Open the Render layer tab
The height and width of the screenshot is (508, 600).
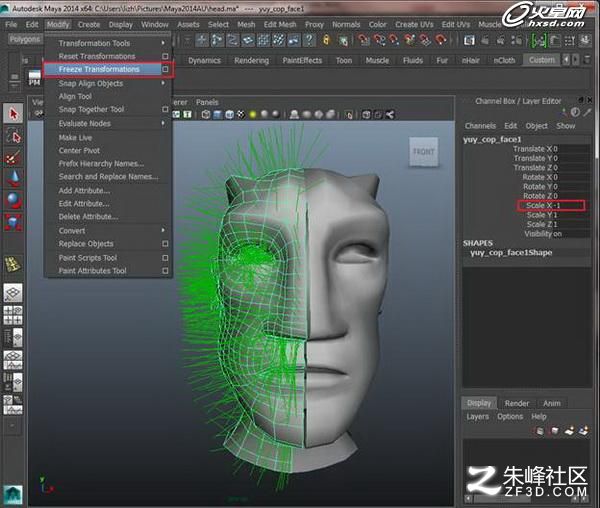pos(517,403)
